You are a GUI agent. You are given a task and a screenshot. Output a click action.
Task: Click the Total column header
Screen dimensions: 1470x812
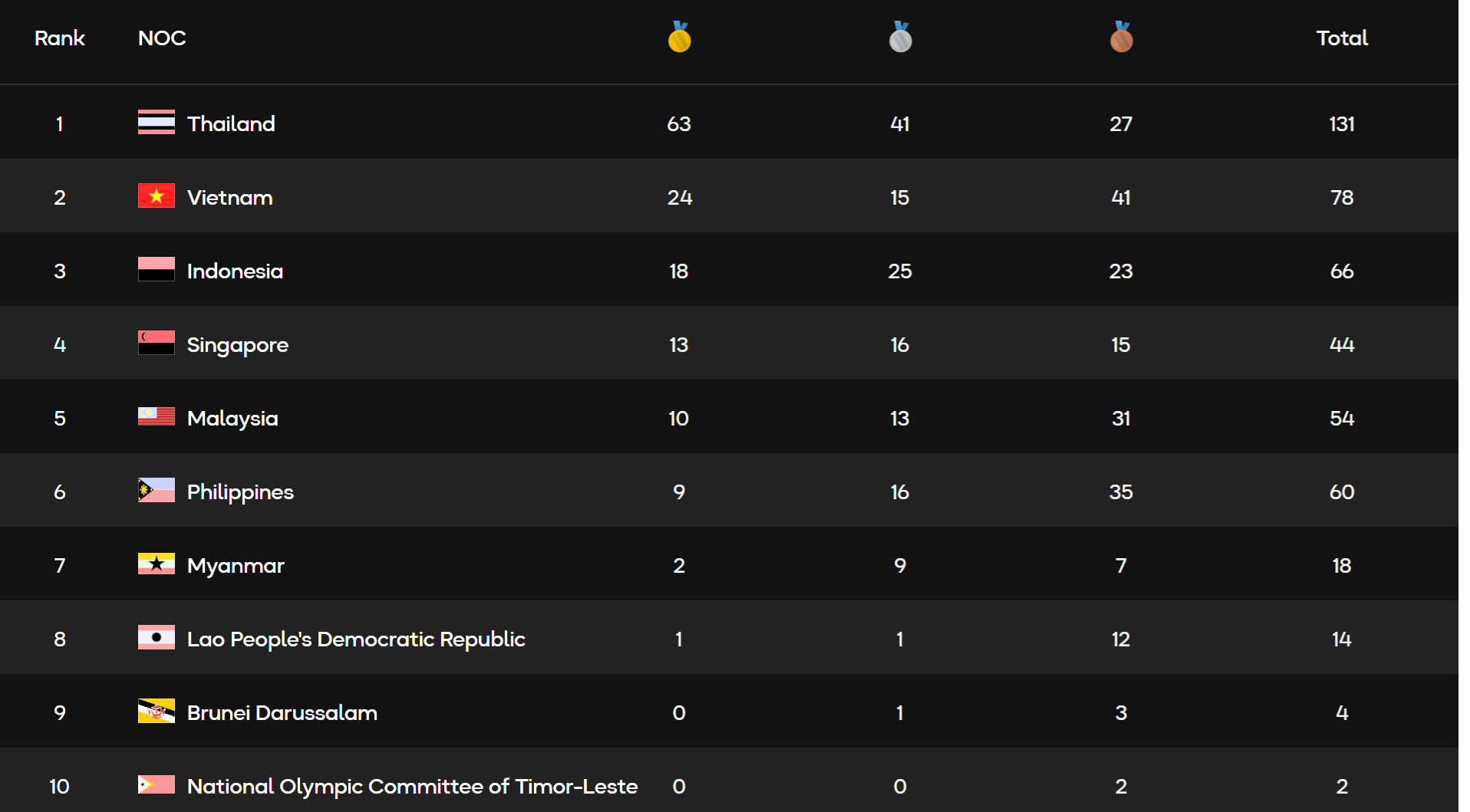(1342, 38)
